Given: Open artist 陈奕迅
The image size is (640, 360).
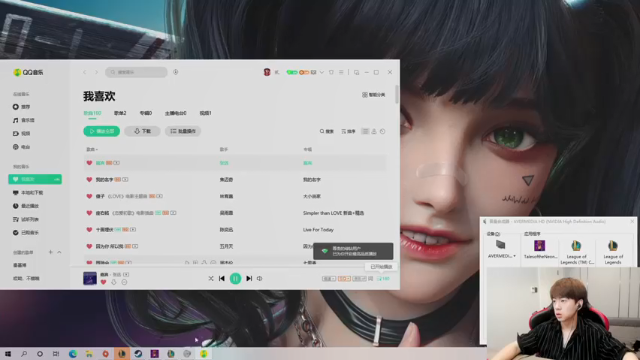Looking at the screenshot, I should coord(226,230).
